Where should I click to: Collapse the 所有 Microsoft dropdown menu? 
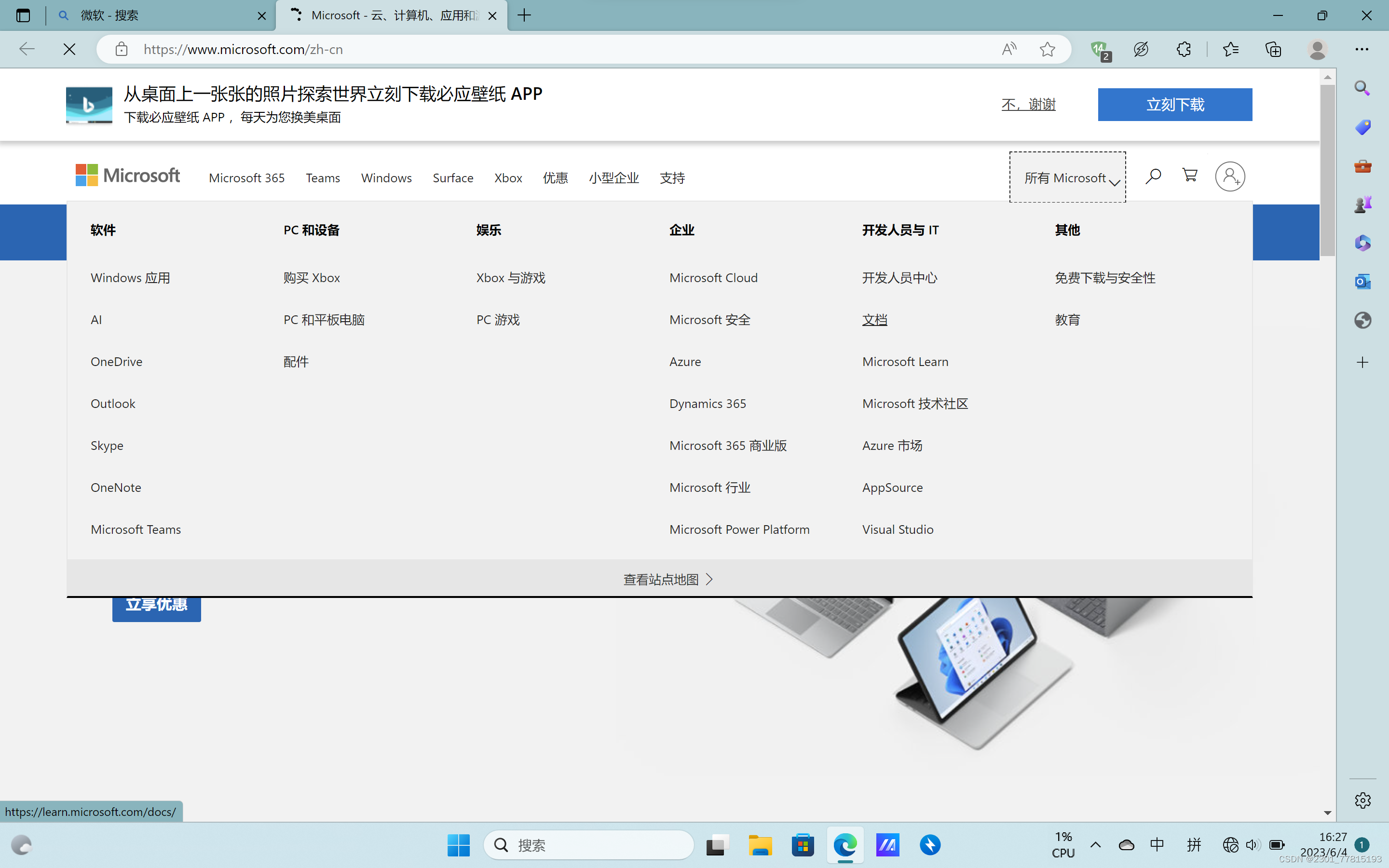point(1068,177)
